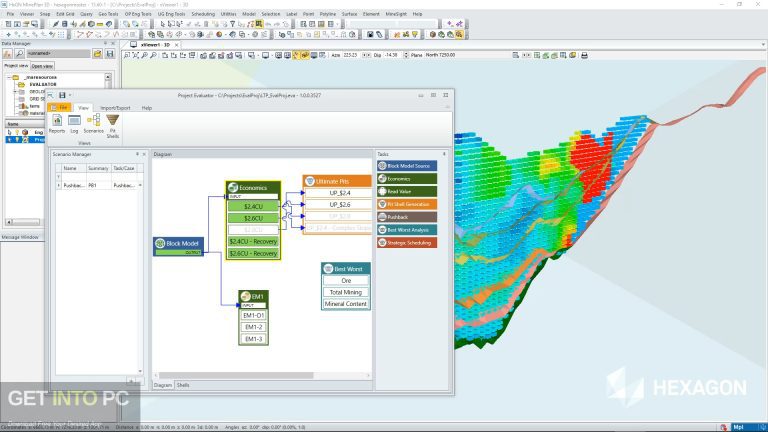Select the Strategic Scheduling task

click(407, 242)
